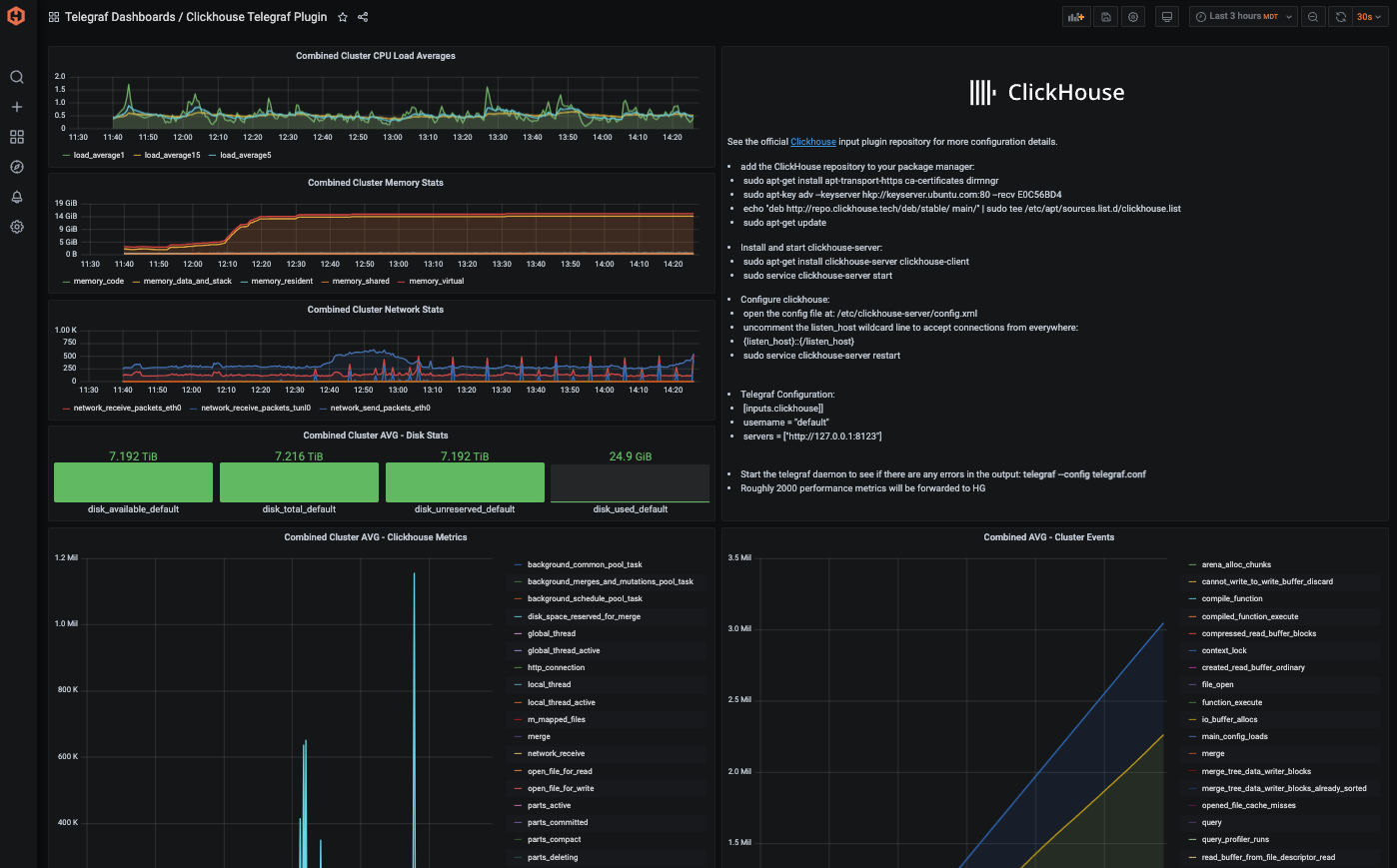
Task: Open Combined Cluster Network Stats panel menu
Action: (376, 310)
